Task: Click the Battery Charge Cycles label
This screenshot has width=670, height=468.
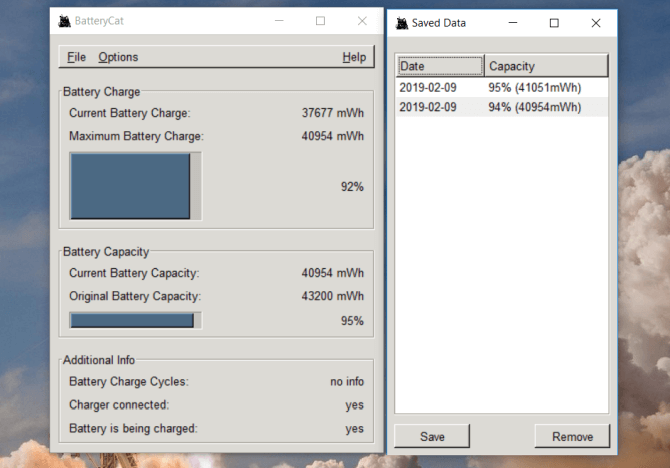Action: [x=129, y=381]
